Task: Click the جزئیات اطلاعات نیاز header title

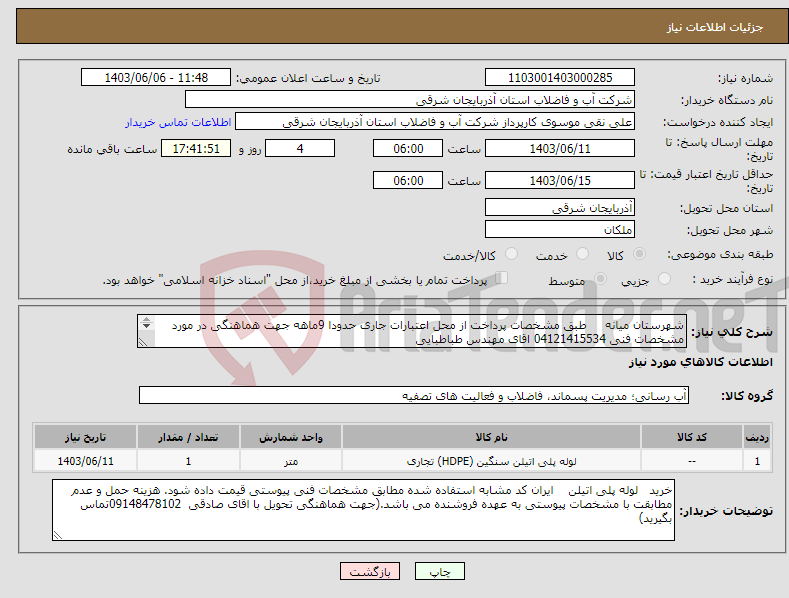Action: (x=715, y=27)
